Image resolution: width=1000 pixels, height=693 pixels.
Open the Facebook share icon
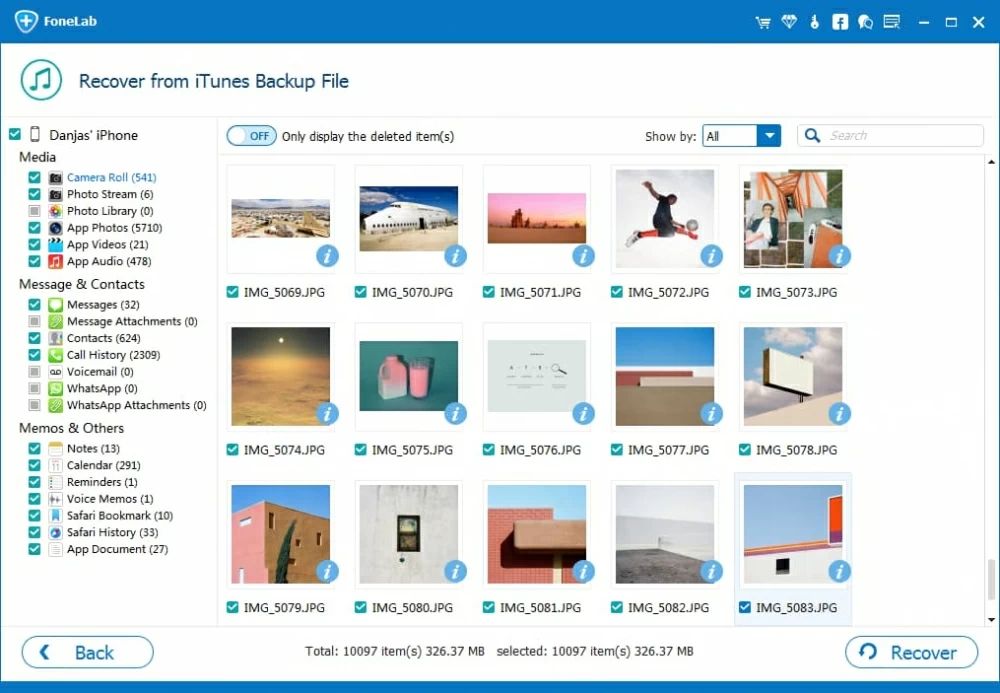coord(840,22)
